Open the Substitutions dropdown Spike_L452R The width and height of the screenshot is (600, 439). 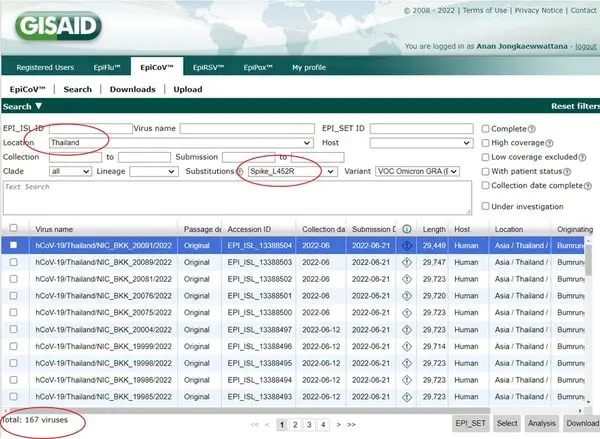tap(292, 171)
